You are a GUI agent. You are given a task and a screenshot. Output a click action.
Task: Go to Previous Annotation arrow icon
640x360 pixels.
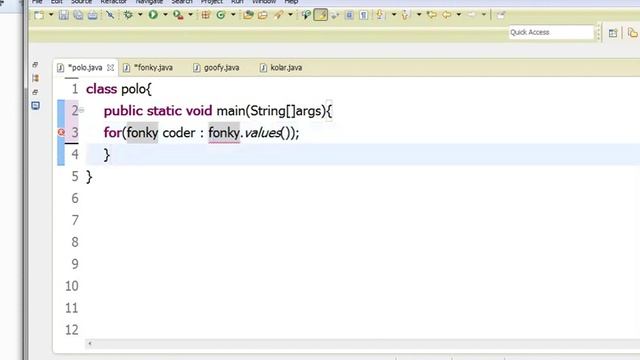click(405, 15)
